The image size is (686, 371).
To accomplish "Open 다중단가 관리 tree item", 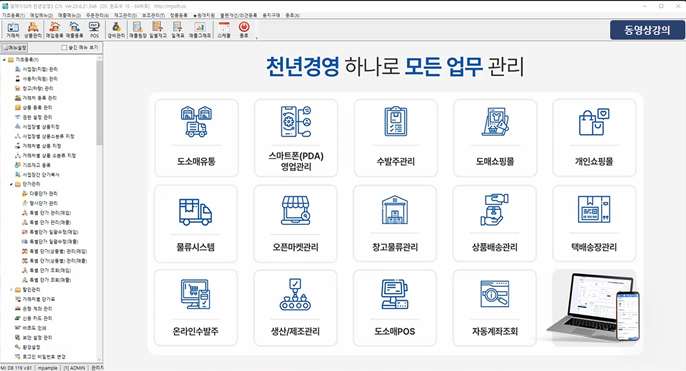I will [x=40, y=193].
